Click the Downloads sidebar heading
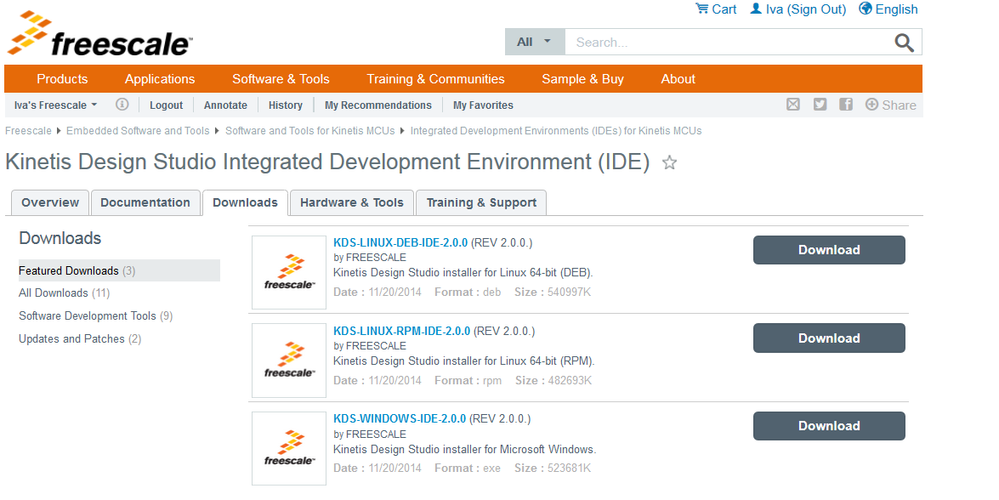Image resolution: width=999 pixels, height=500 pixels. click(x=60, y=238)
